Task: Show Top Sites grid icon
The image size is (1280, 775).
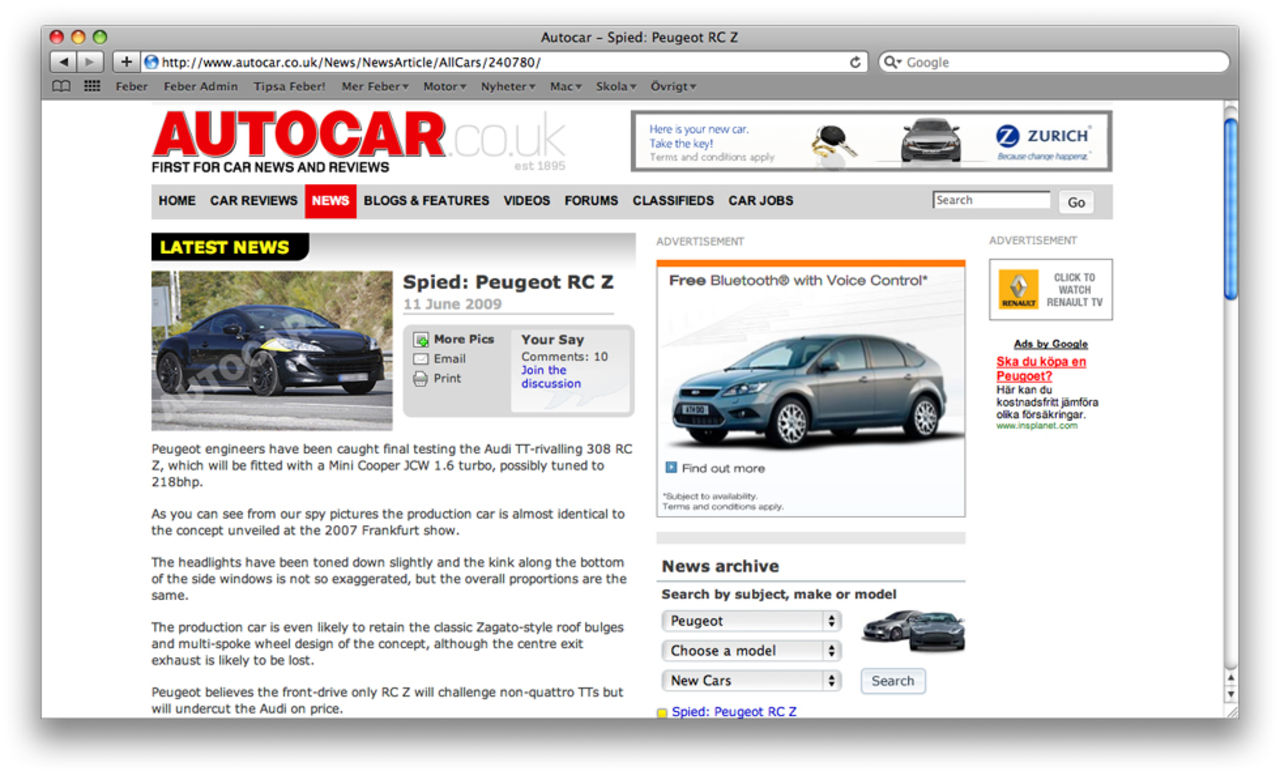Action: tap(92, 87)
